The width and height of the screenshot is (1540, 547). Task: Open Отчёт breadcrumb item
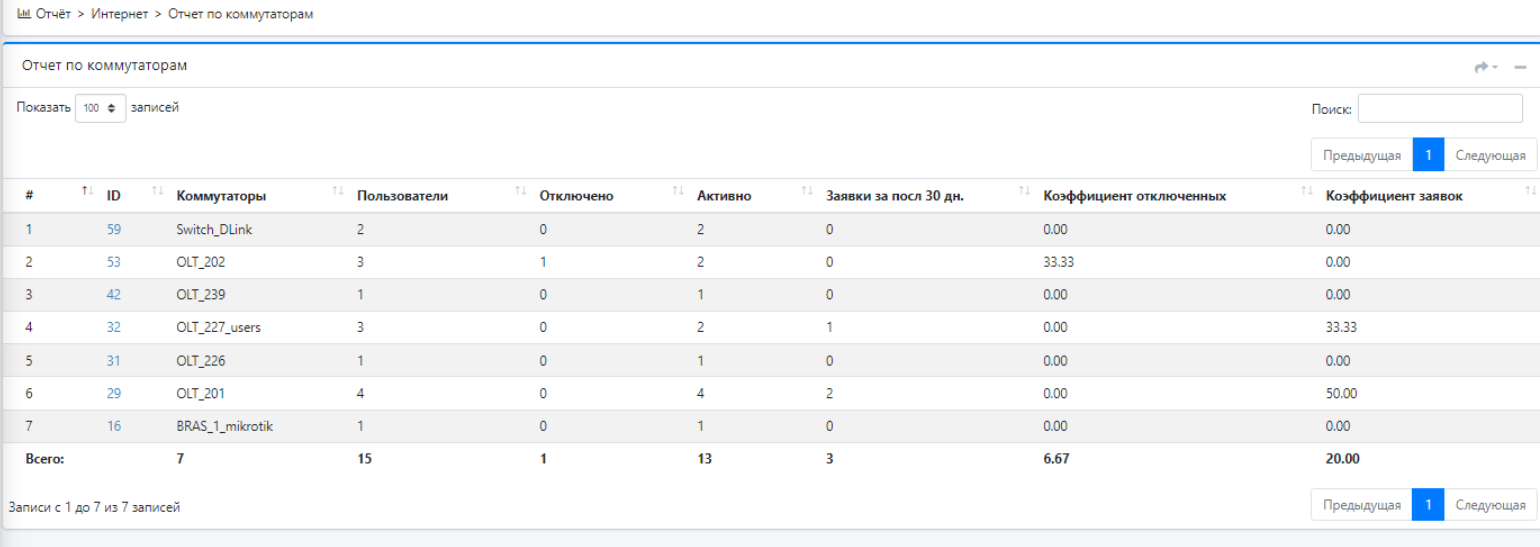[53, 14]
